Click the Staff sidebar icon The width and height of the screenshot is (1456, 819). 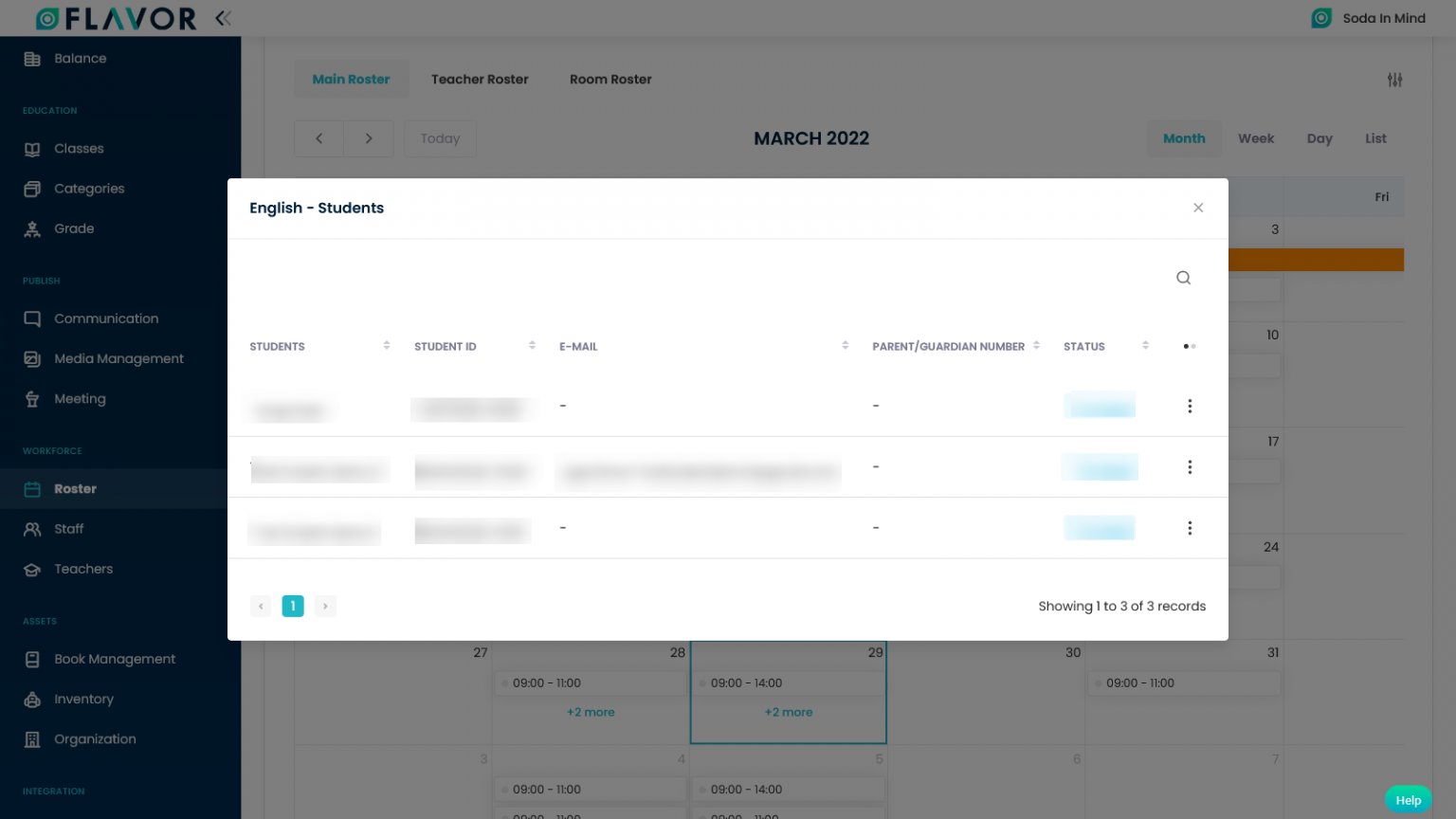tap(32, 529)
